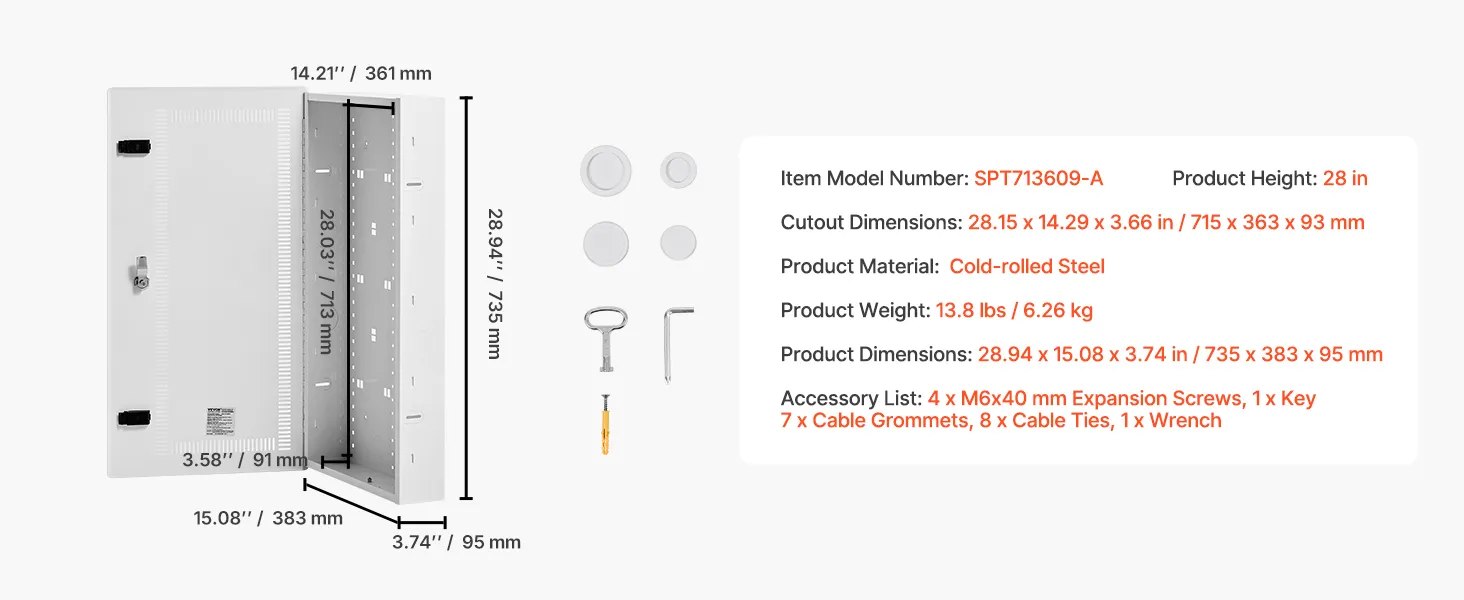Click the large ringed cable grommet image

pyautogui.click(x=606, y=169)
